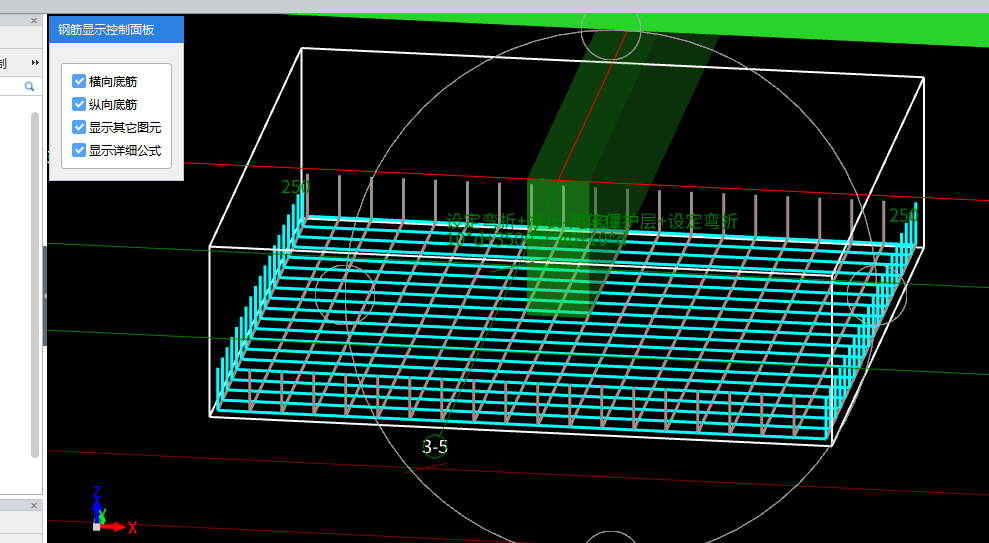Close the upper left side panel
Viewport: 989px width, 543px height.
pyautogui.click(x=34, y=21)
